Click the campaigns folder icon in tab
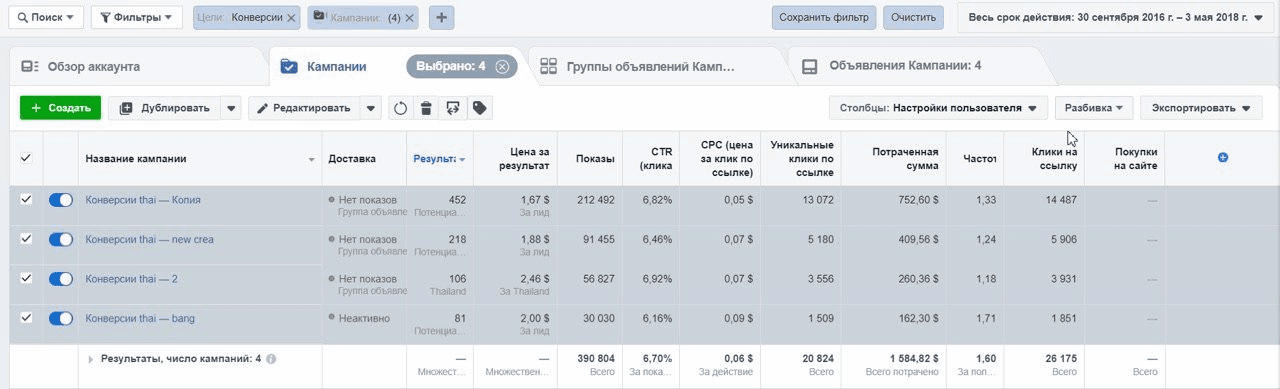The height and width of the screenshot is (389, 1280). click(x=289, y=67)
